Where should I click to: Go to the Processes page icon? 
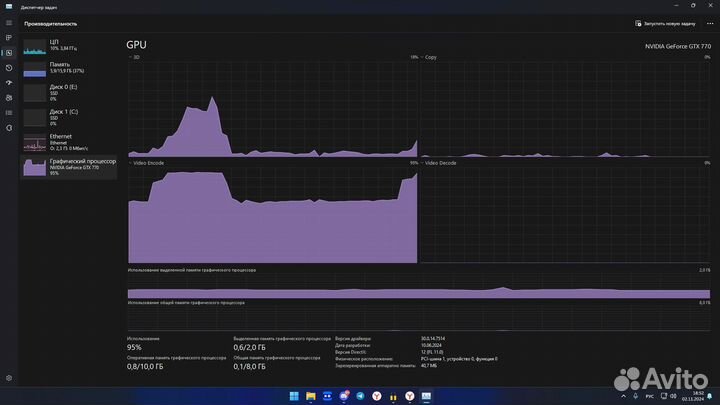point(9,38)
